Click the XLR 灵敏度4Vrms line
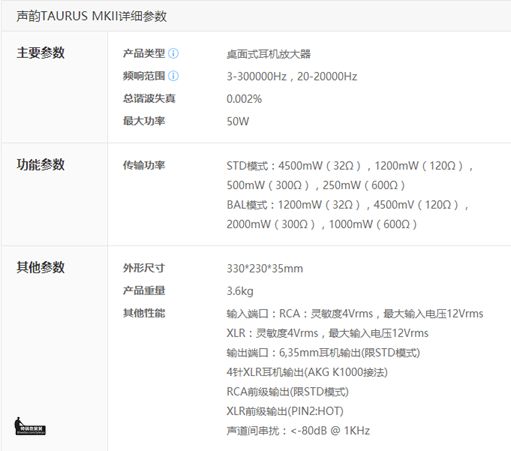Image resolution: width=511 pixels, height=451 pixels. coord(327,333)
